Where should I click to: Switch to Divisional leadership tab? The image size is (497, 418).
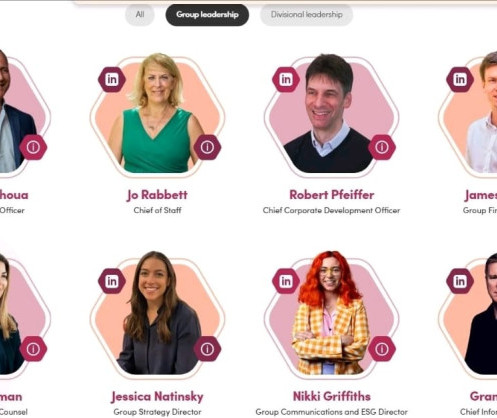tap(306, 15)
